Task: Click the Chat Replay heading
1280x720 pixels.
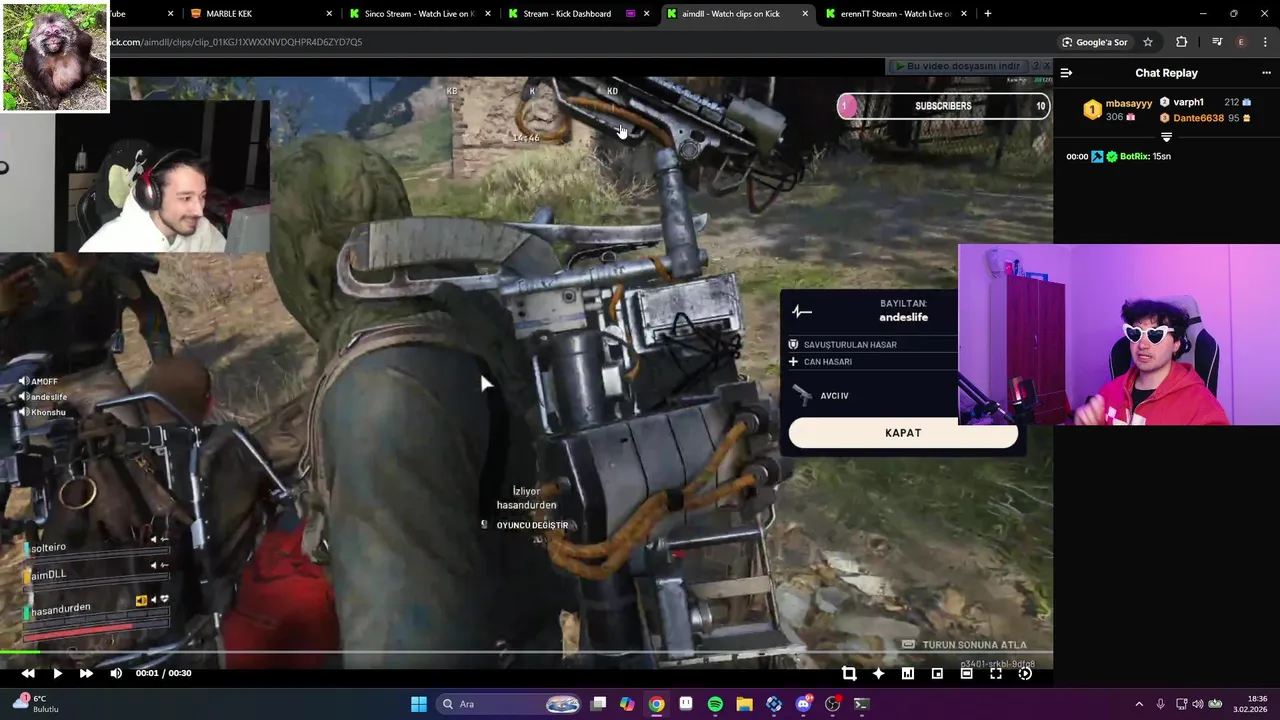Action: tap(1166, 73)
